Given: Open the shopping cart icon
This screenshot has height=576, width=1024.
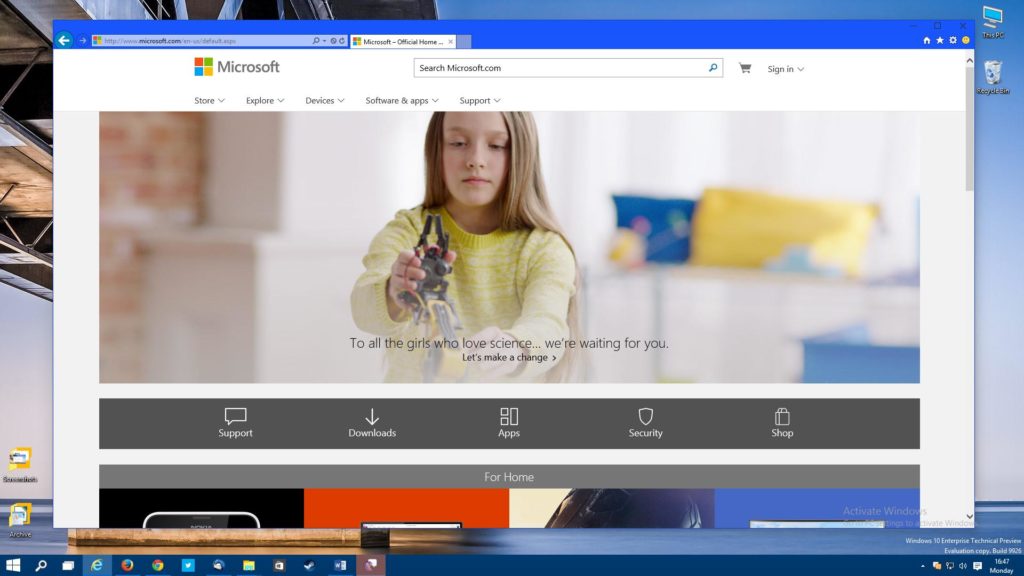Looking at the screenshot, I should pos(744,68).
